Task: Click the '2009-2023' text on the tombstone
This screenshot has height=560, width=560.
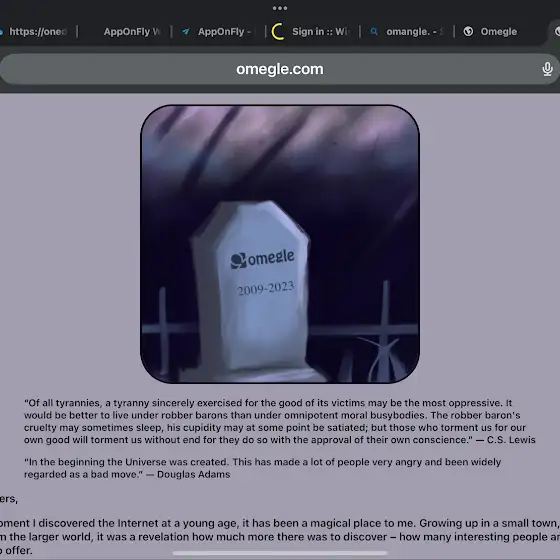Action: [266, 288]
